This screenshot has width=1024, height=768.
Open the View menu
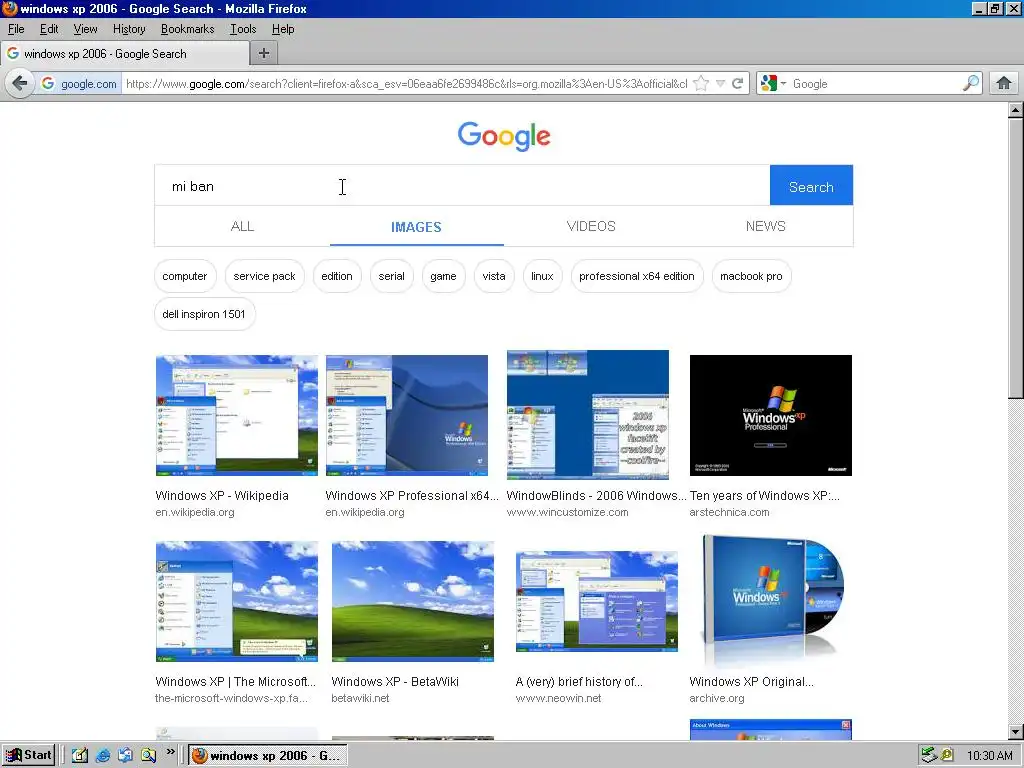85,29
